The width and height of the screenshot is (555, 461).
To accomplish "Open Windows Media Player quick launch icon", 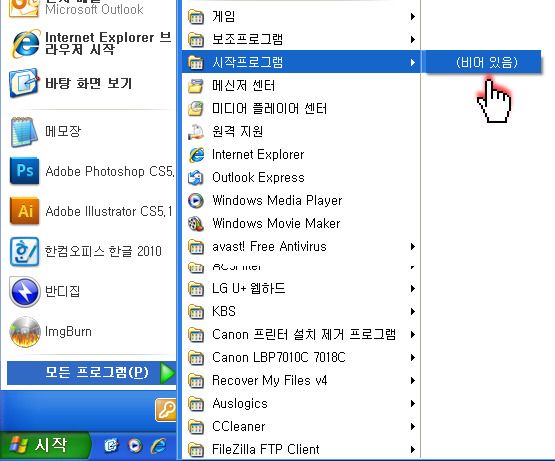I will (135, 446).
